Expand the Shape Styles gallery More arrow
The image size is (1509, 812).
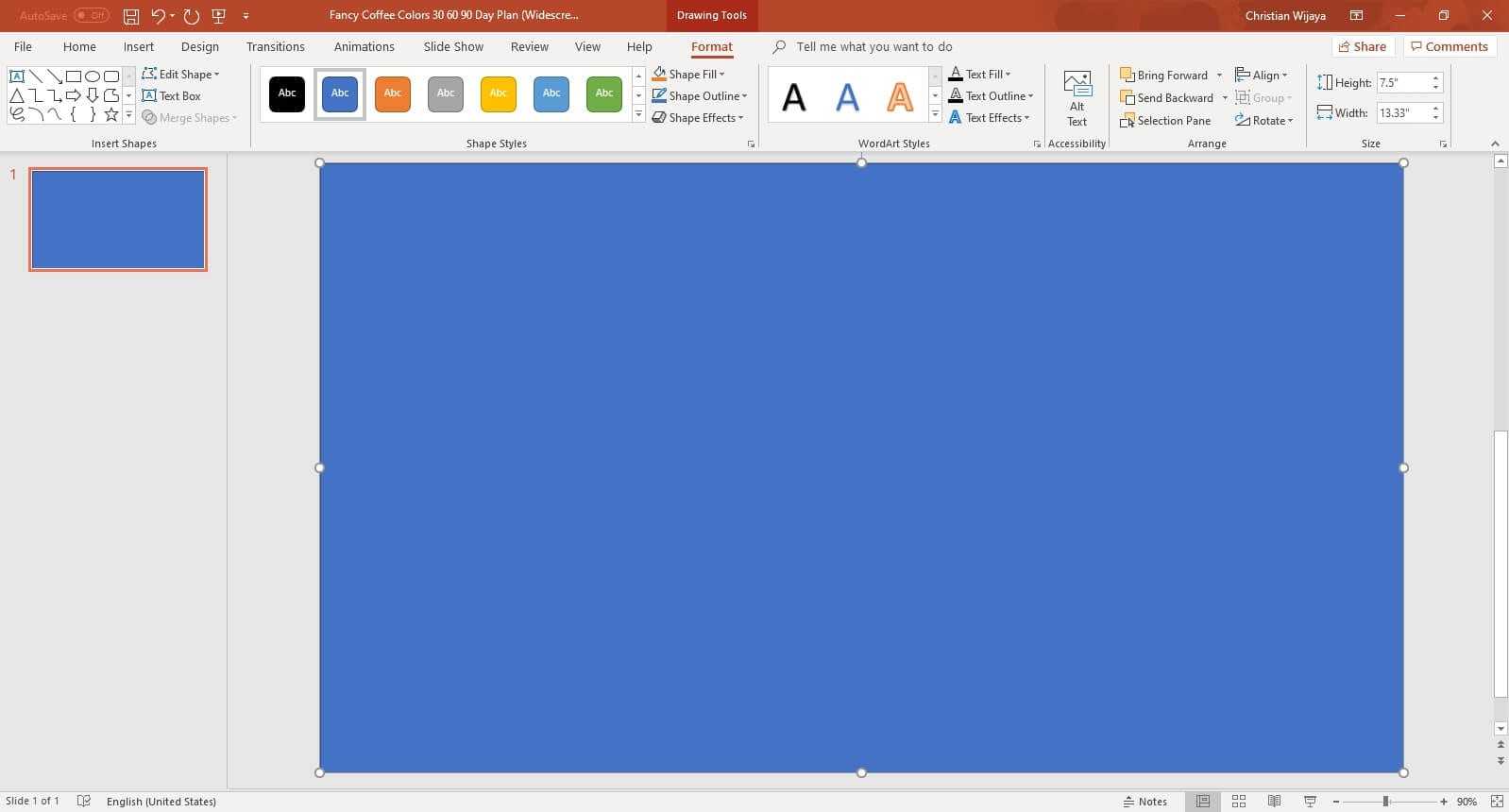click(638, 115)
